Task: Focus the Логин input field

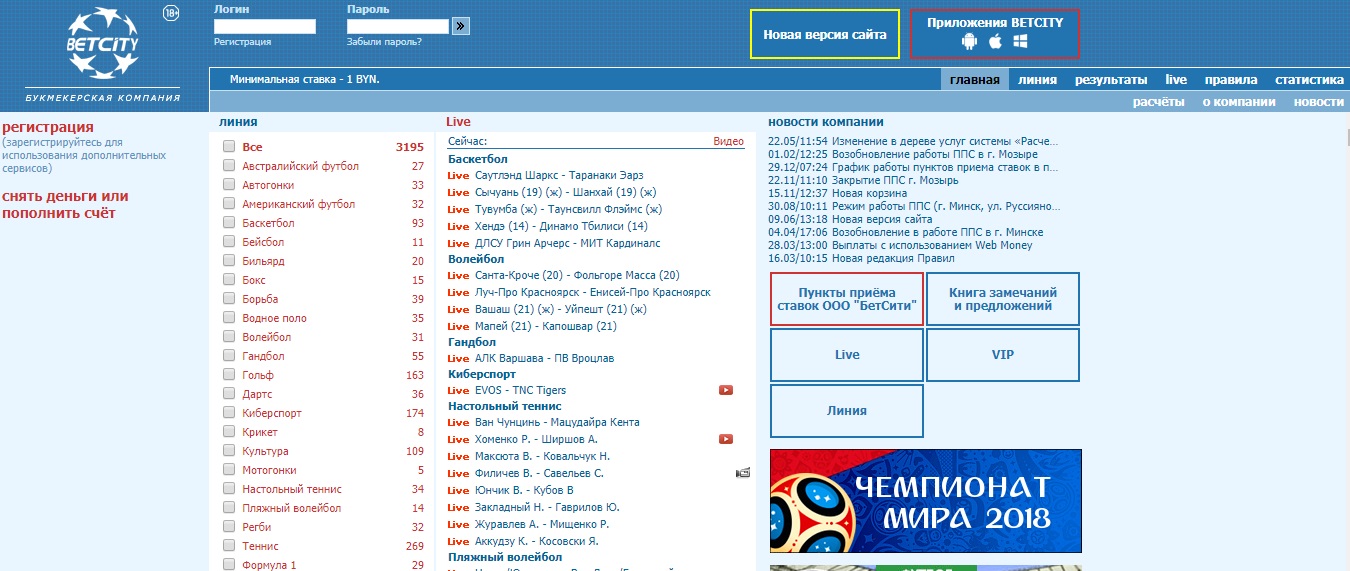Action: 265,26
